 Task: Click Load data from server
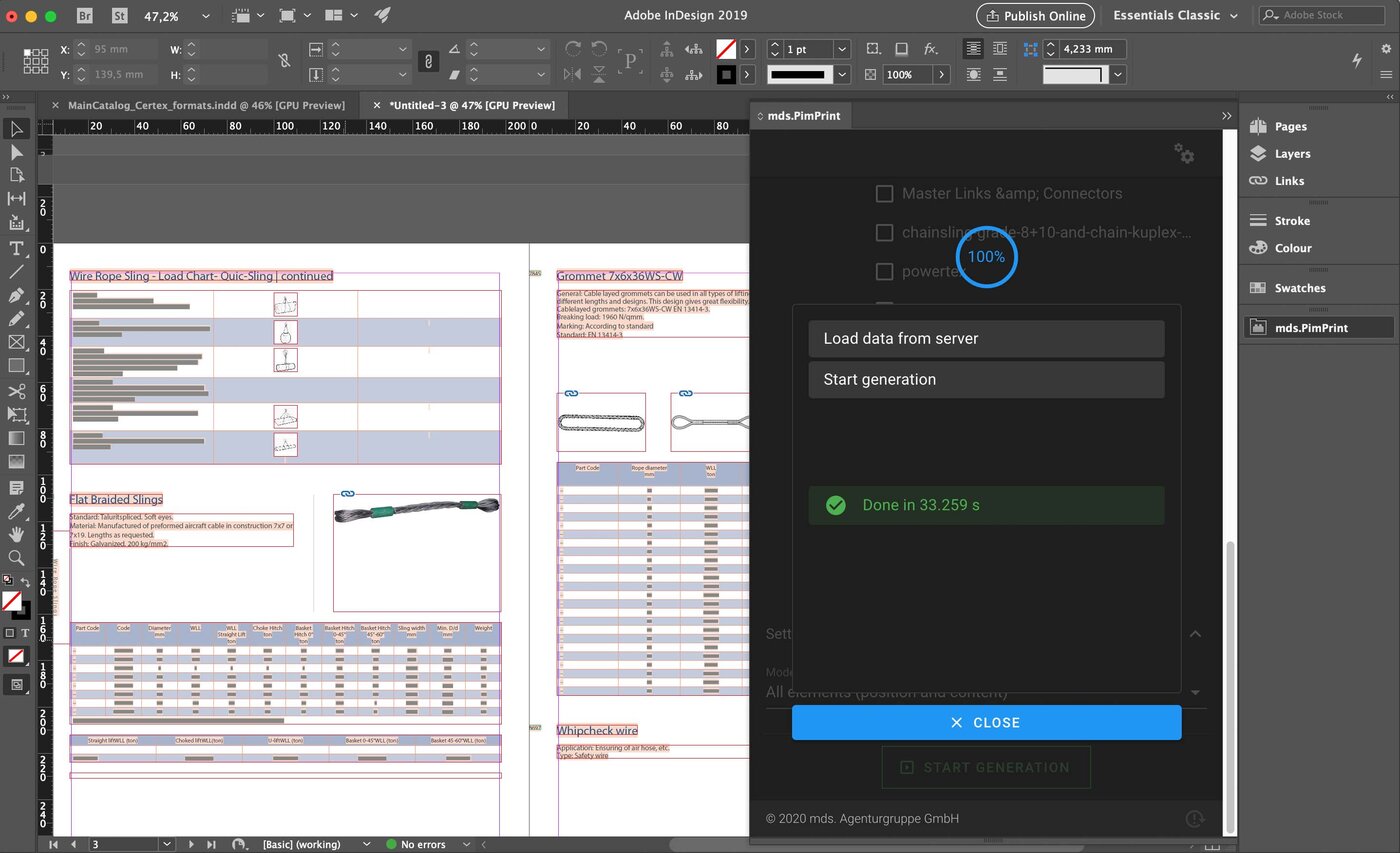986,339
